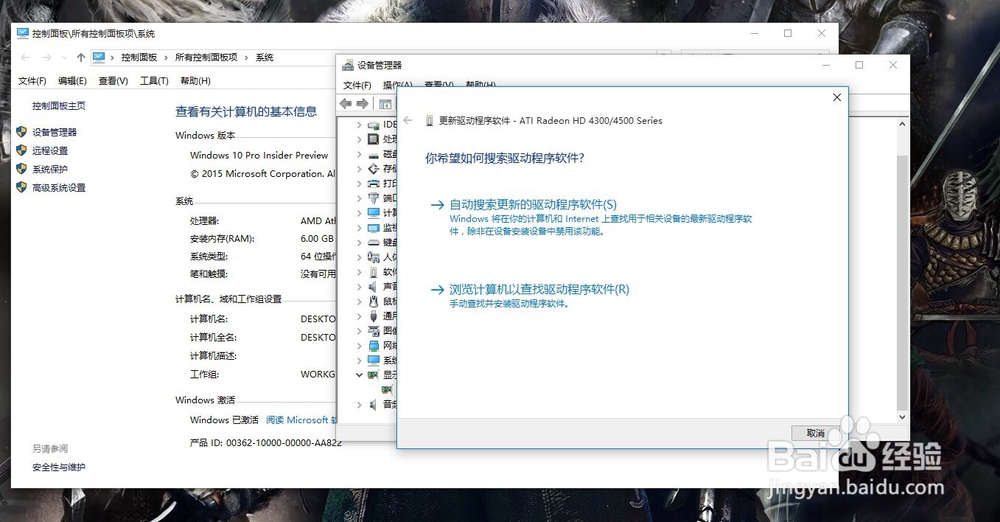Select the print queues printer icon

coord(374,184)
